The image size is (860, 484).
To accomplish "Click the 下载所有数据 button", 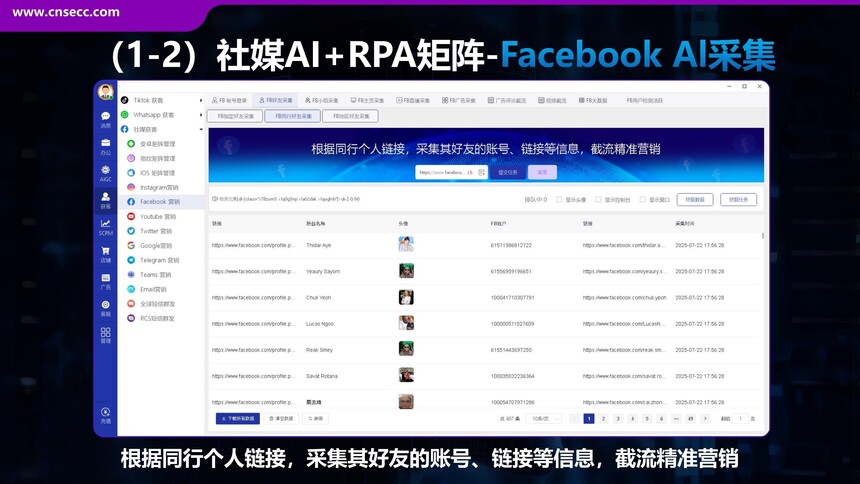I will point(238,418).
